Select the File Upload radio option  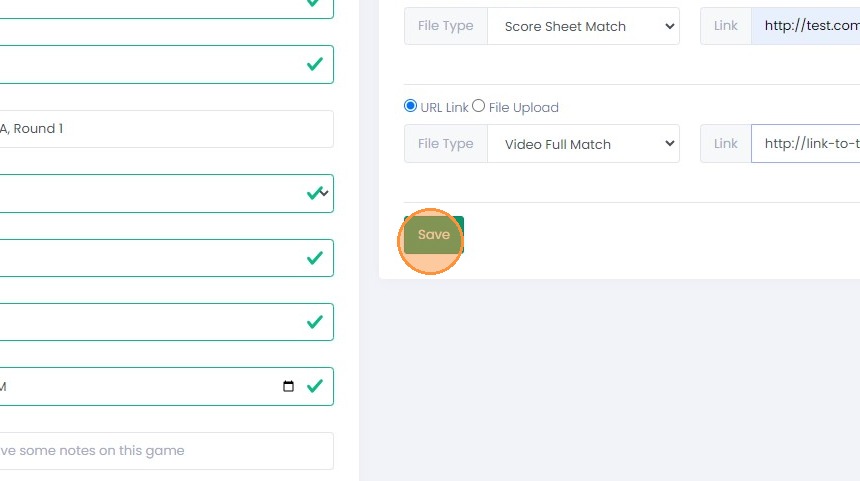tap(478, 105)
